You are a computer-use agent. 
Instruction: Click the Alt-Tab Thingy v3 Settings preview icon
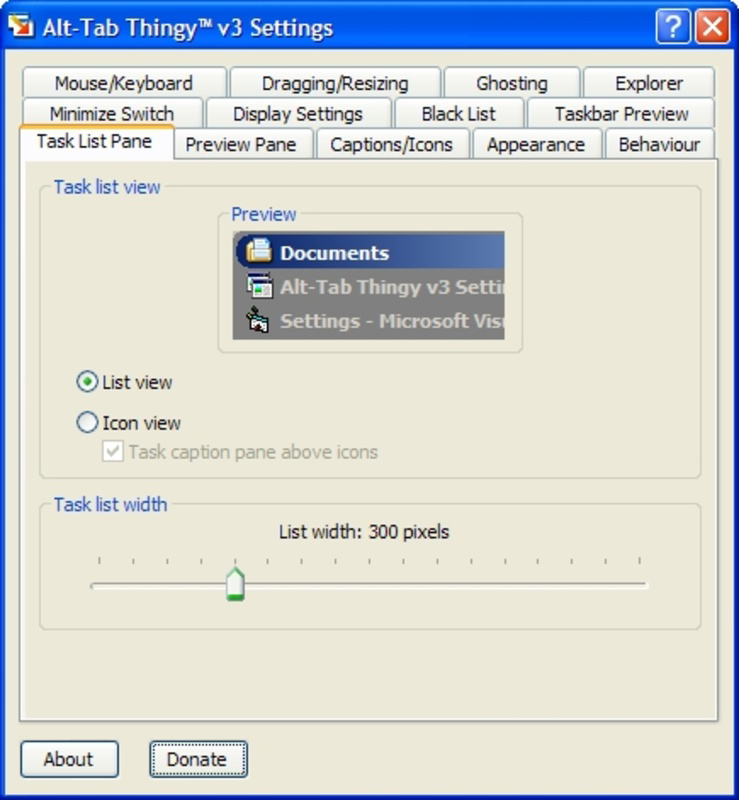coord(259,285)
